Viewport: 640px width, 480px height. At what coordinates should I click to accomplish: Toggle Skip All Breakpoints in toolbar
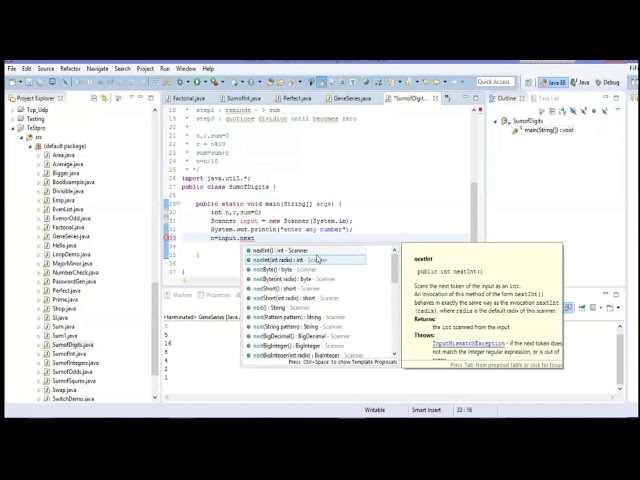pyautogui.click(x=64, y=82)
